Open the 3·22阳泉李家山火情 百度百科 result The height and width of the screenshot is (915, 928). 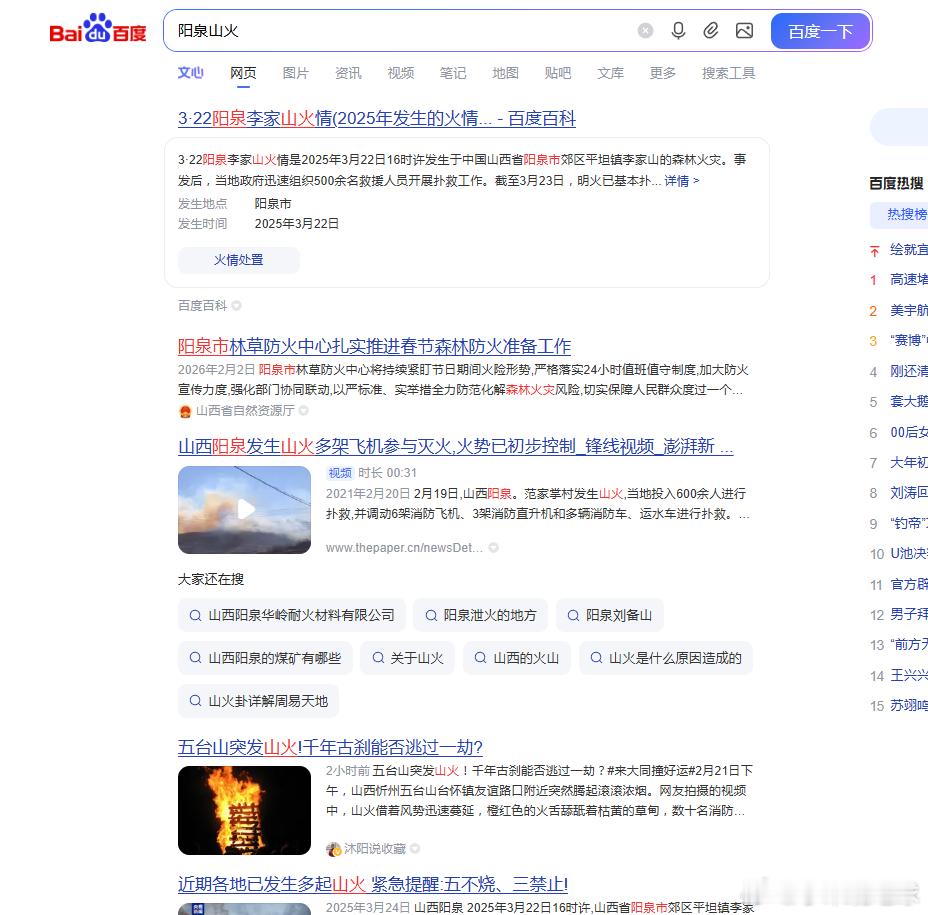377,118
